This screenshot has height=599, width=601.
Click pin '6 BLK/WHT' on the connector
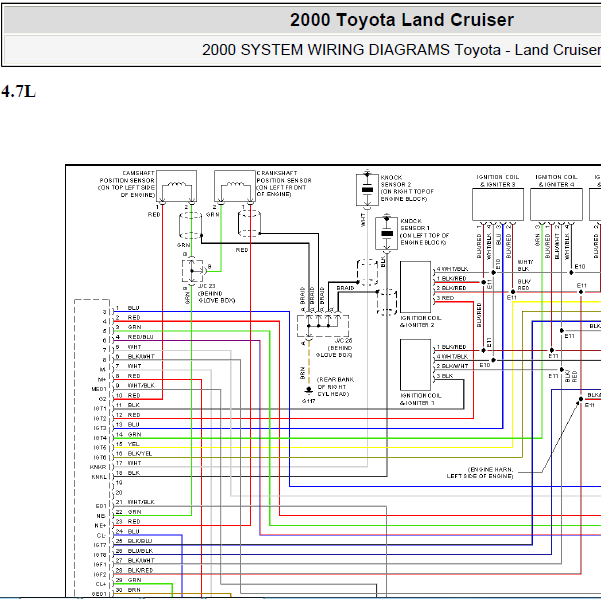click(x=135, y=356)
